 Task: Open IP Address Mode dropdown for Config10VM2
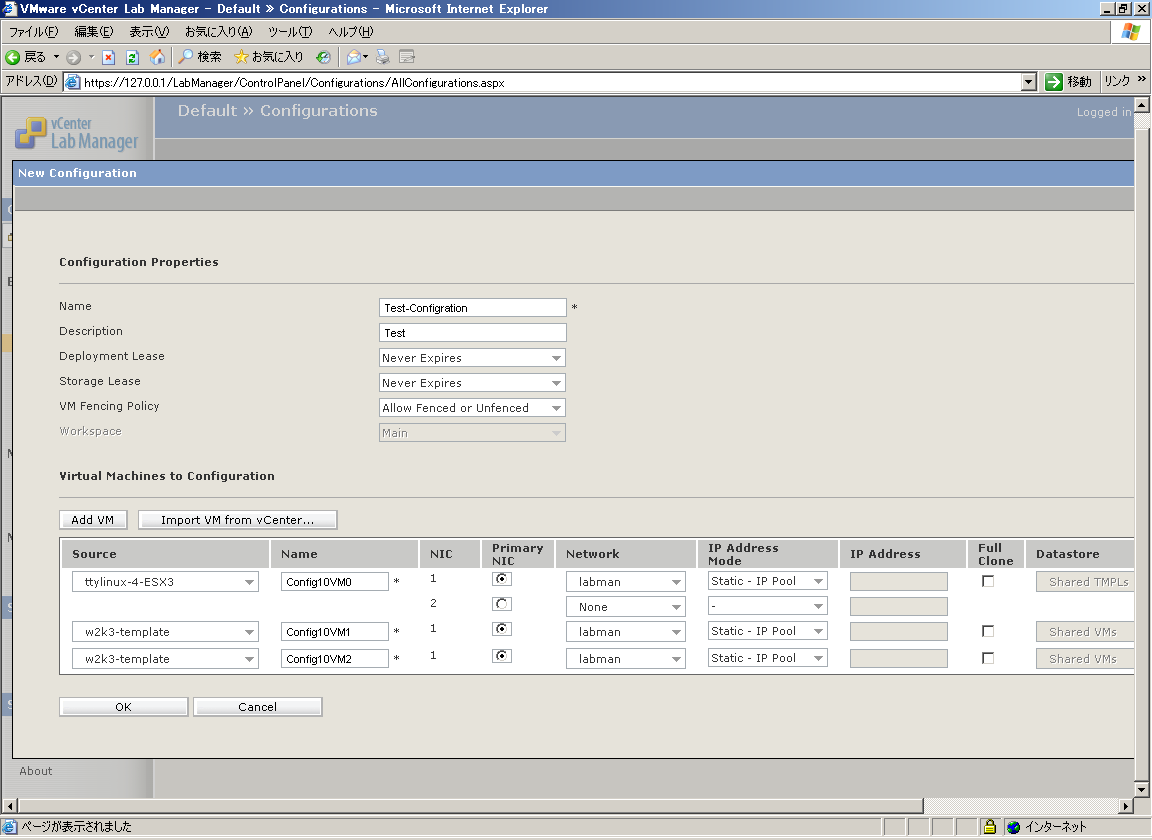click(x=768, y=658)
